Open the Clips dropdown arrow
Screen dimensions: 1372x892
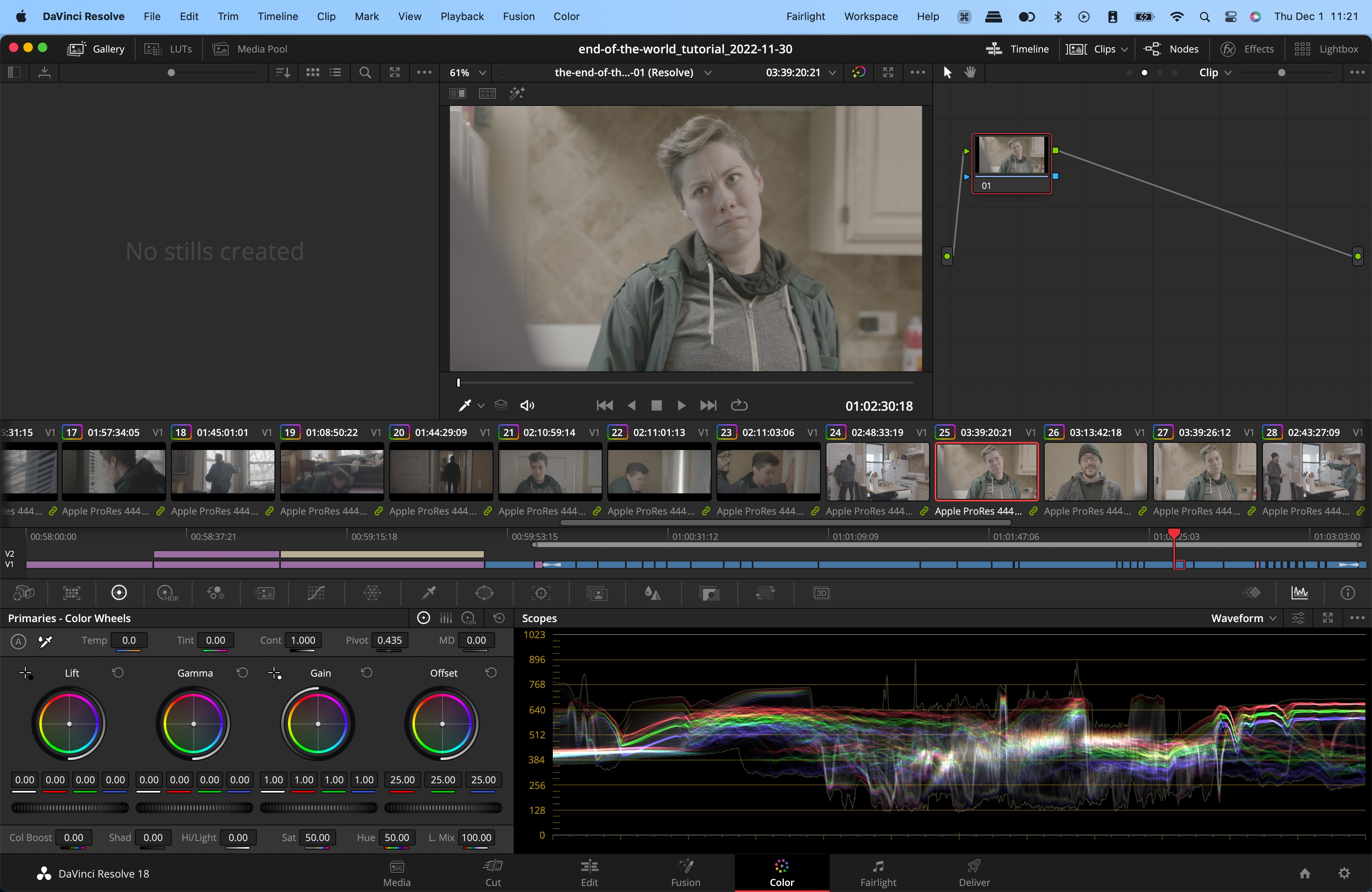[x=1124, y=50]
